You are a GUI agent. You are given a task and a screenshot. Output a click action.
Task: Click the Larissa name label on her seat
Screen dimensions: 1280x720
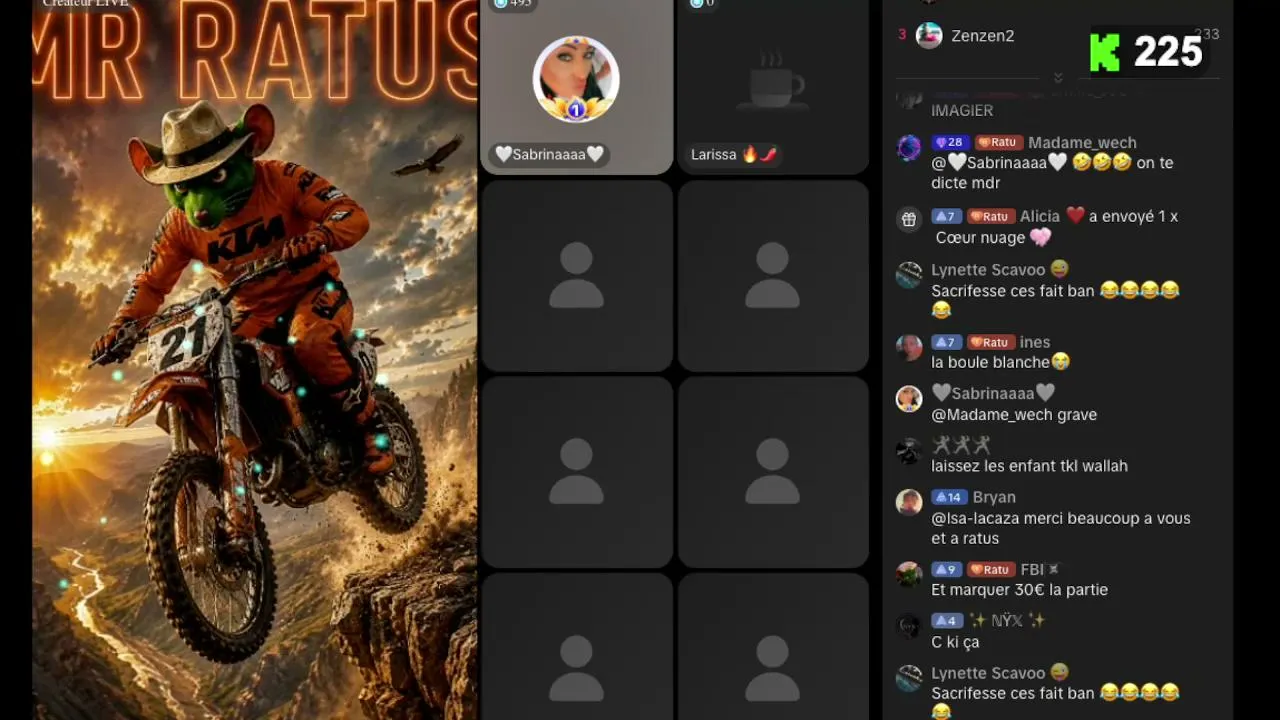tap(734, 155)
